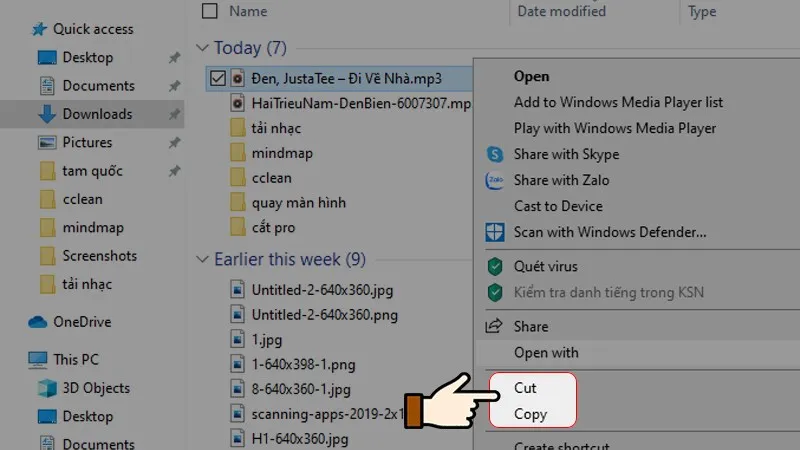Click the Pictures icon in sidebar

[x=47, y=142]
